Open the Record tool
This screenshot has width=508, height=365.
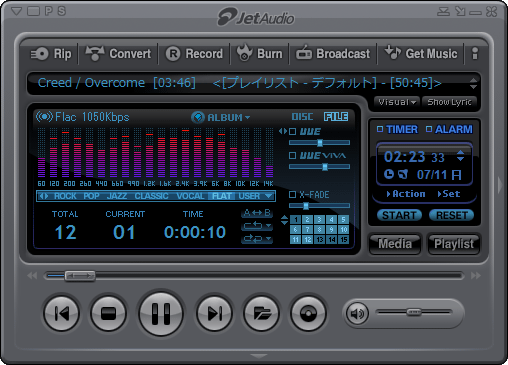coord(194,54)
